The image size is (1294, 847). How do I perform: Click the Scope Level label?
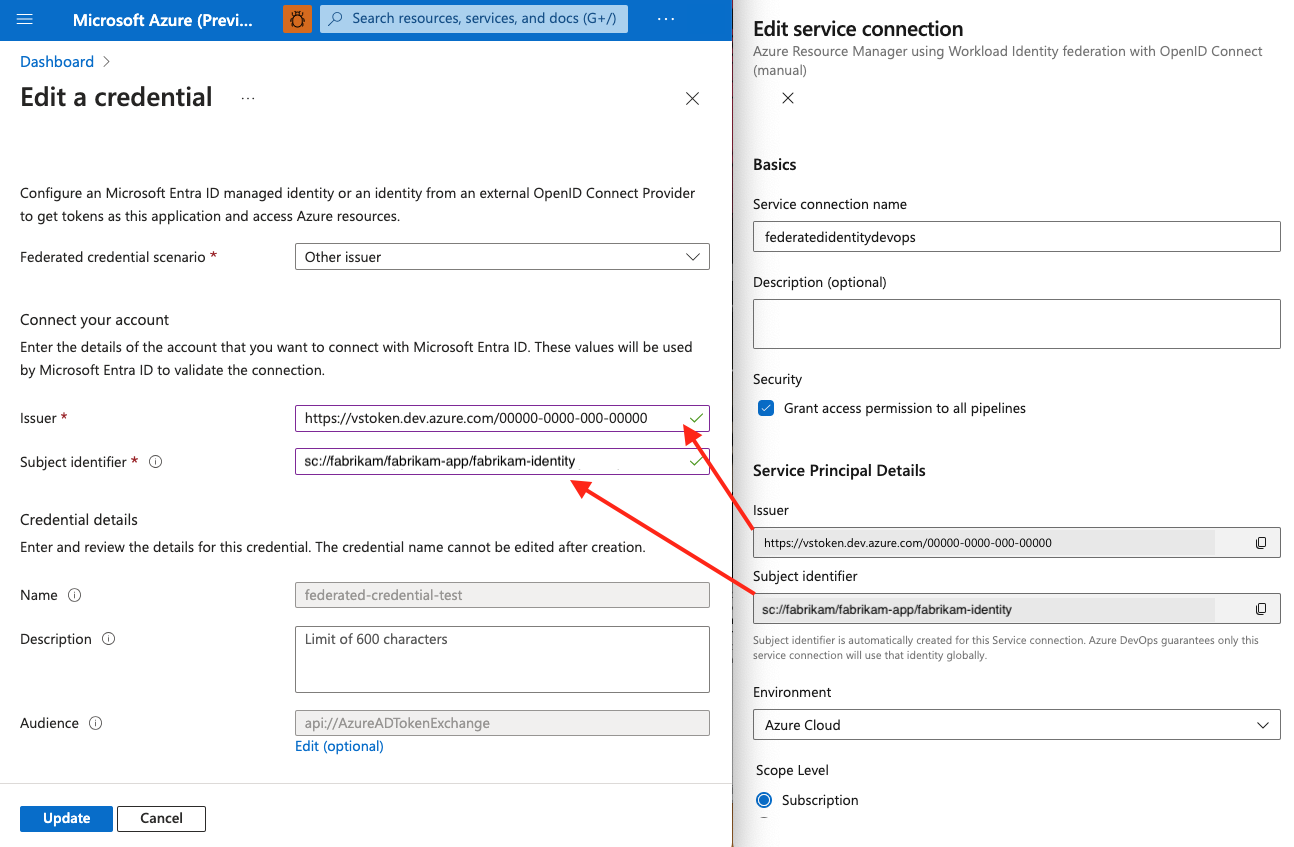pyautogui.click(x=792, y=770)
